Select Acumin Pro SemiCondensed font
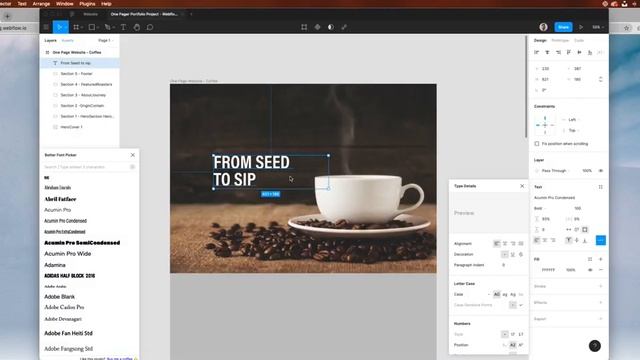Image resolution: width=640 pixels, height=360 pixels. click(x=82, y=243)
